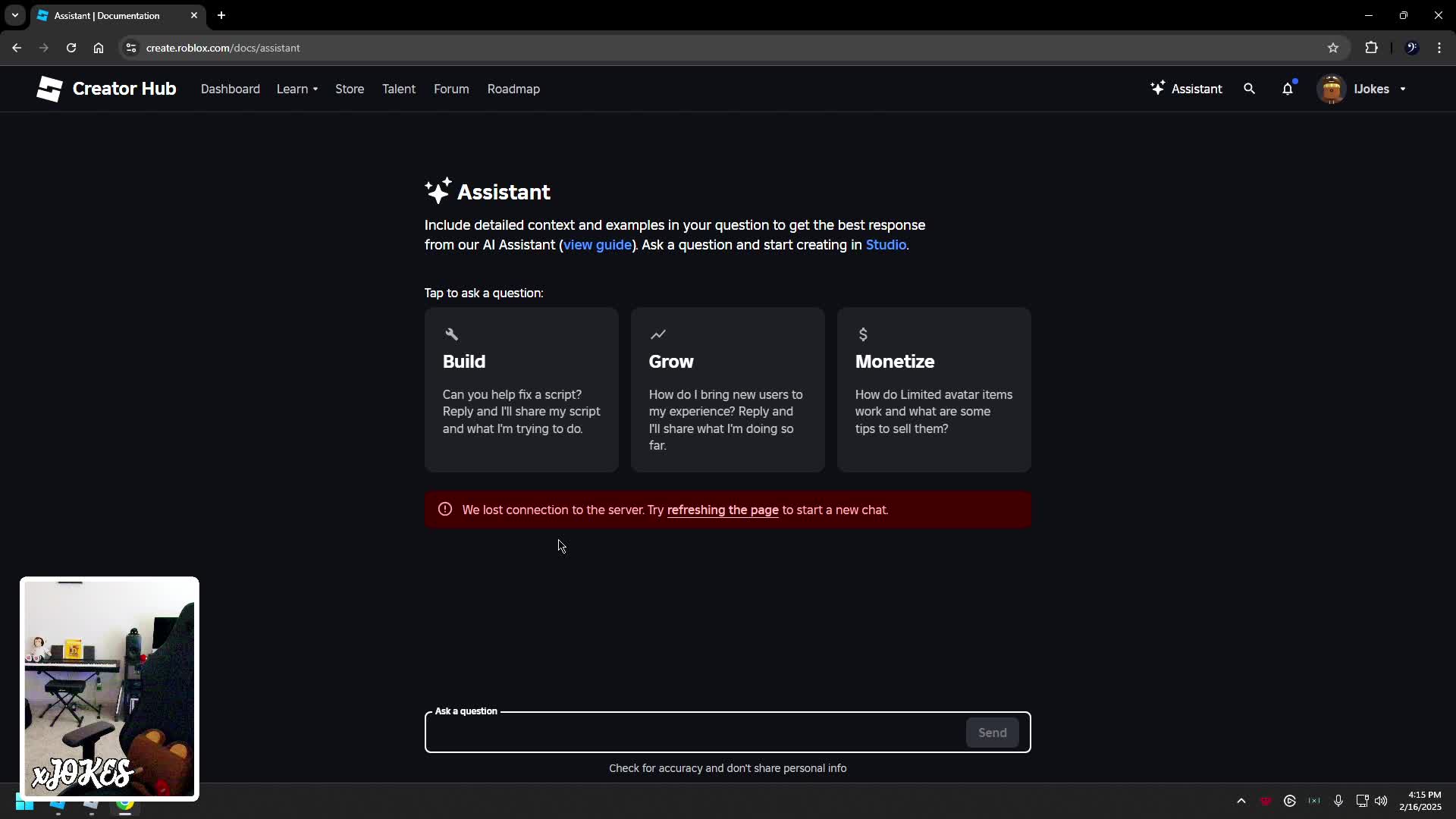The image size is (1456, 819).
Task: Click the error alert circle icon
Action: [x=445, y=510]
